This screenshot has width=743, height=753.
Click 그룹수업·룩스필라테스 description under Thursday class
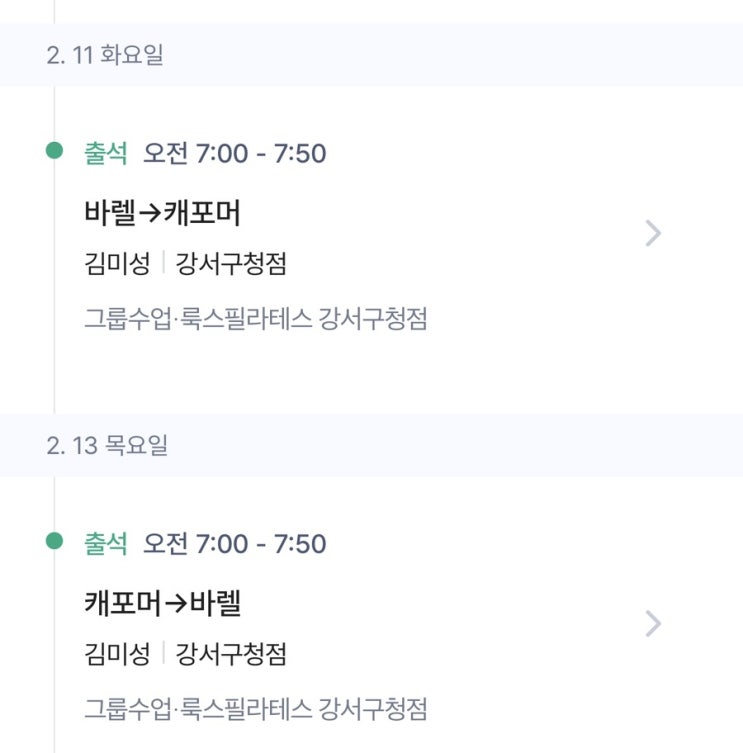pyautogui.click(x=256, y=710)
